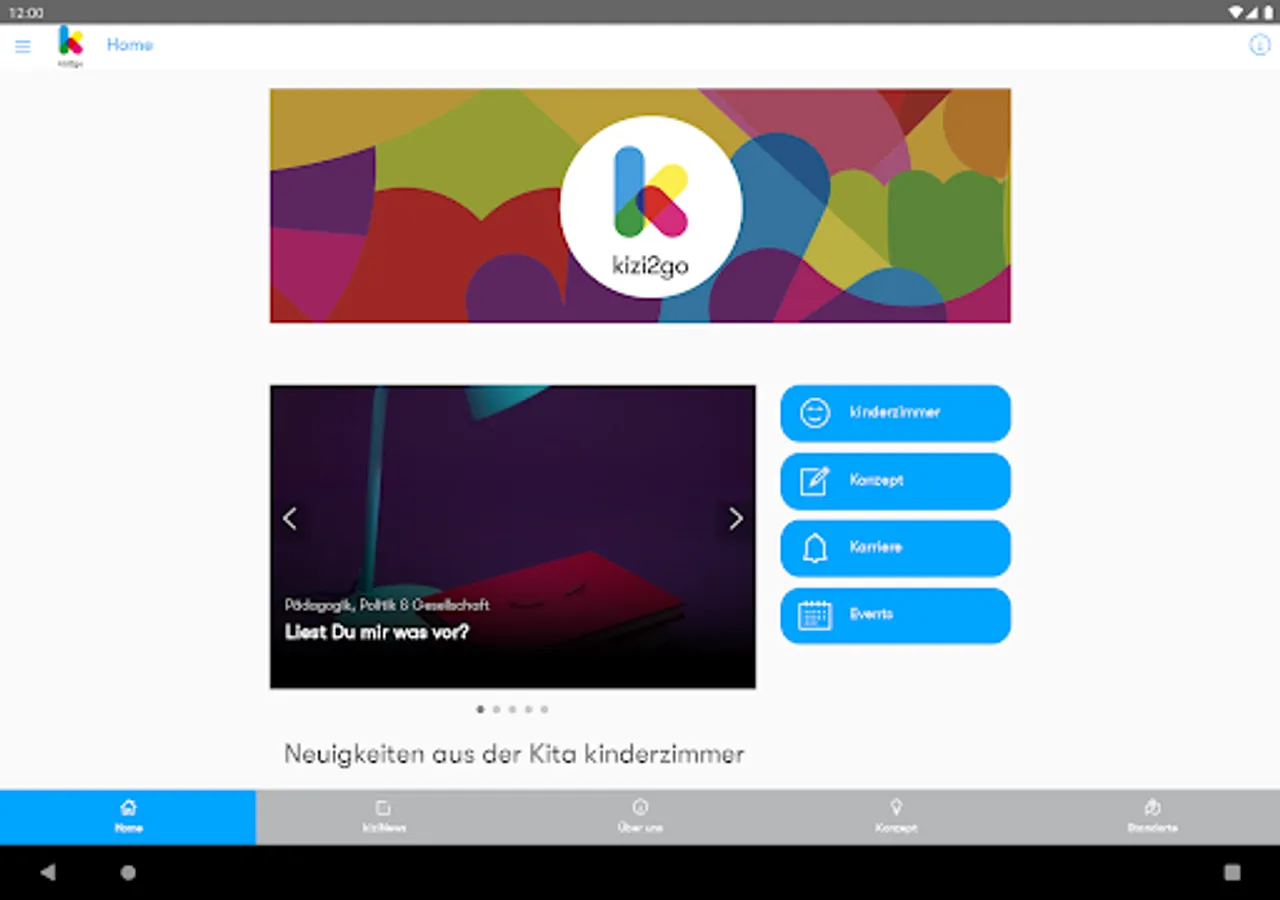
Task: Jump to second carousel dot
Action: 496,709
